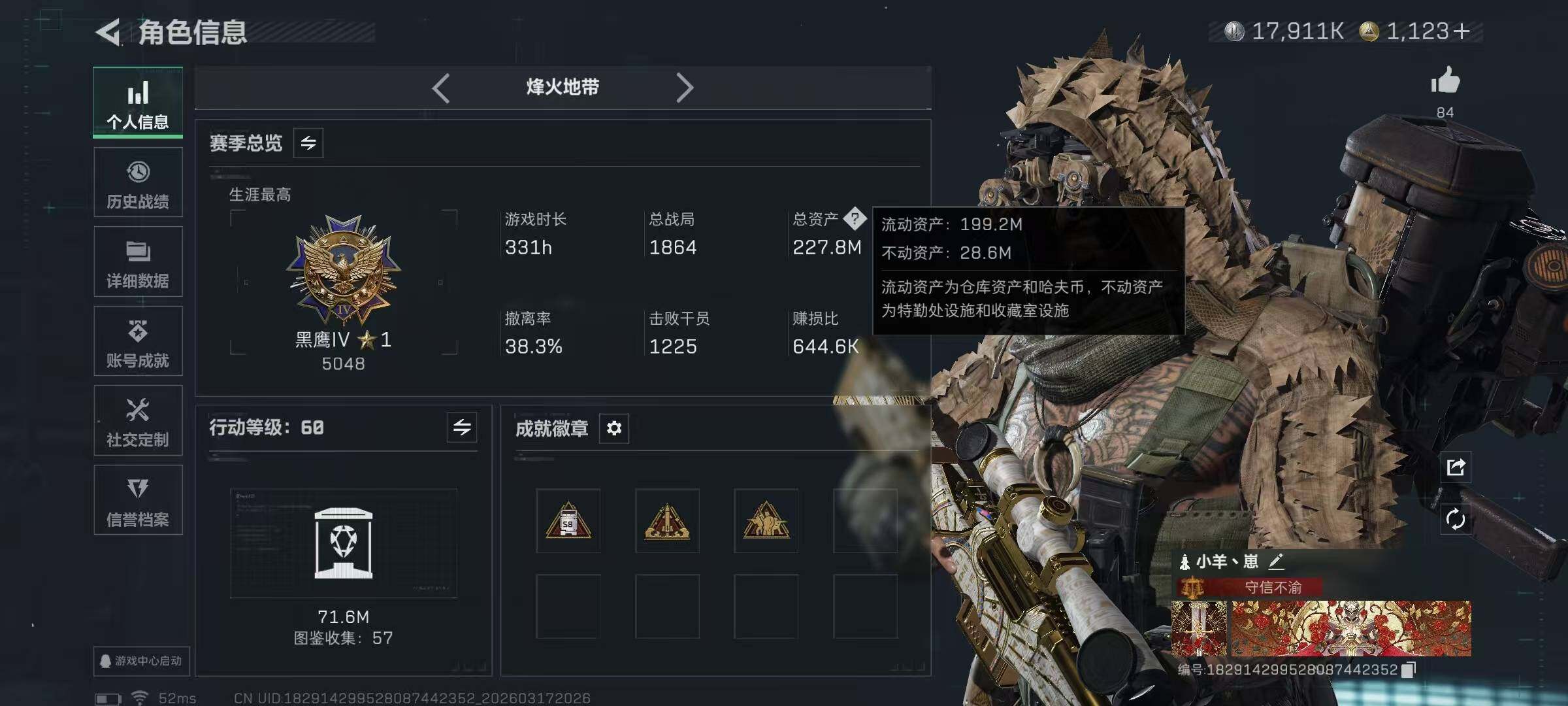Edit nickname with pencil icon
Viewport: 1568px width, 706px height.
click(1276, 561)
